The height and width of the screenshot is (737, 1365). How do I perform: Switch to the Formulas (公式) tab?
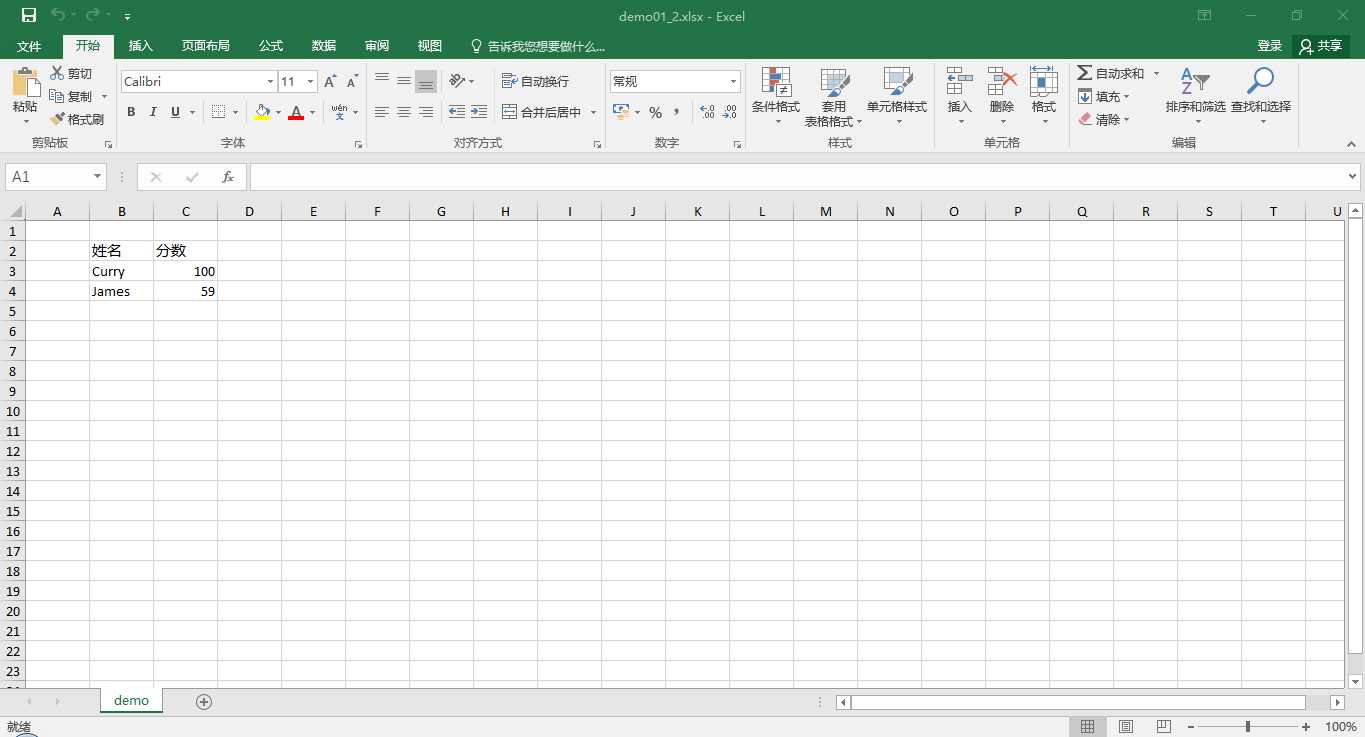click(271, 46)
